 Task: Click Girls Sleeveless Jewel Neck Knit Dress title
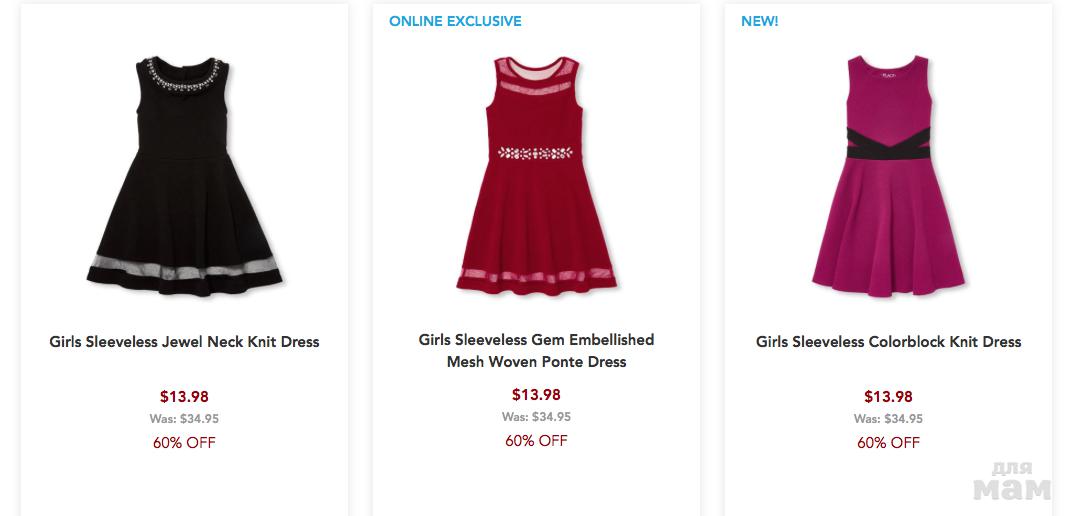184,342
